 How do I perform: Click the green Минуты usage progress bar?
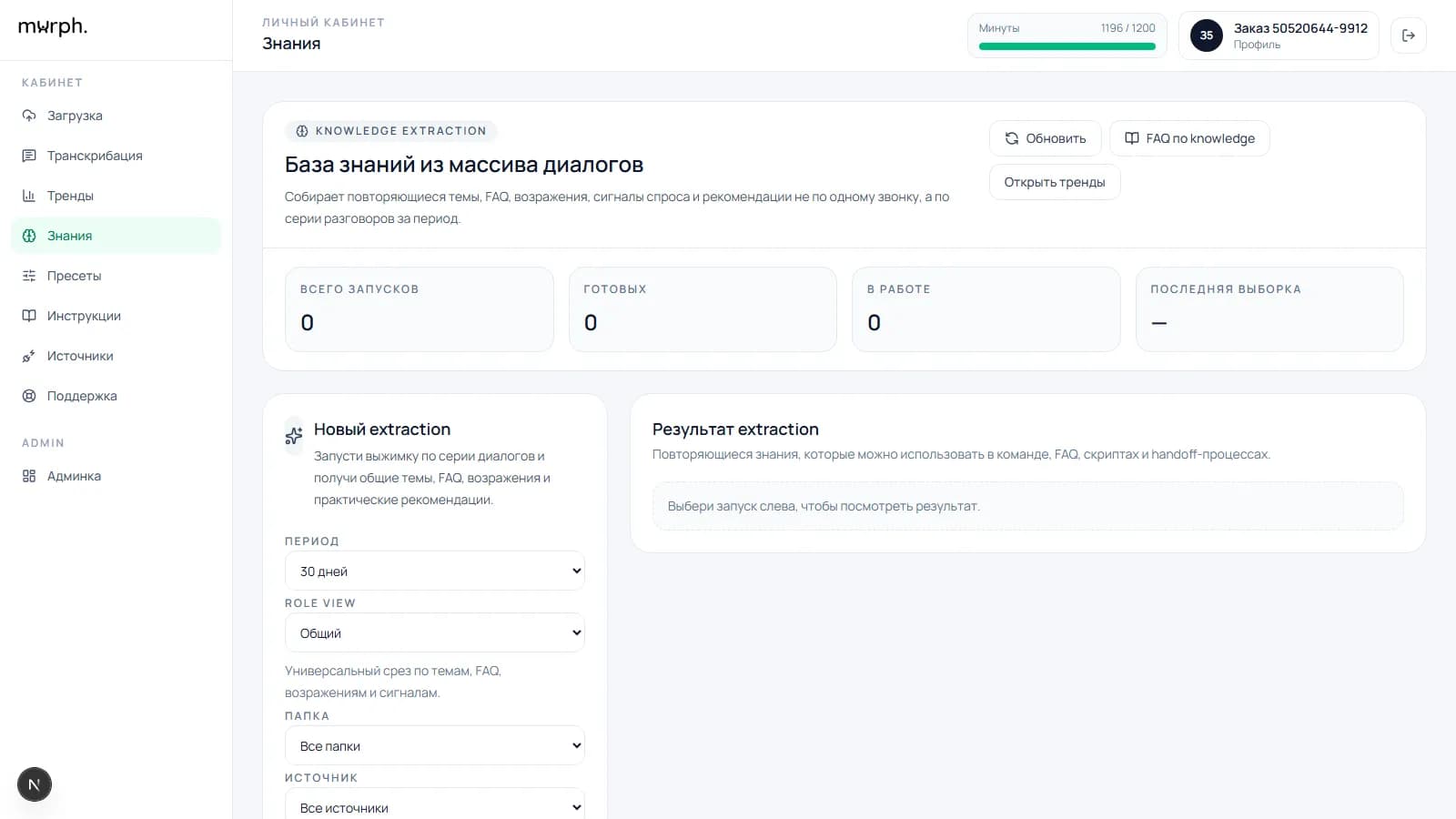tap(1067, 46)
